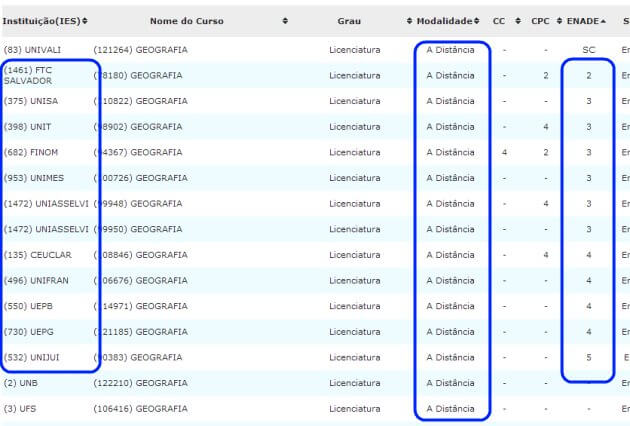The width and height of the screenshot is (630, 426).
Task: Select institution (3) UFS
Action: 20,409
